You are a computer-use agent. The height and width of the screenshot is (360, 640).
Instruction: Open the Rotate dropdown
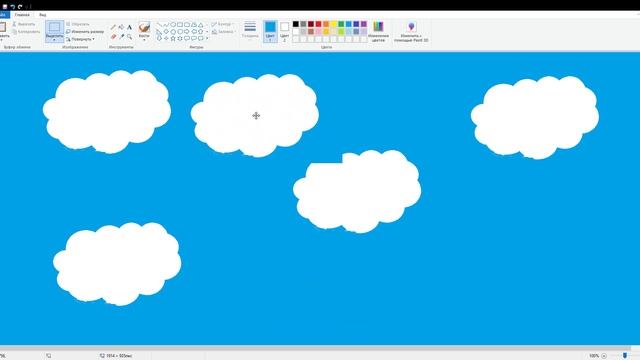80,39
